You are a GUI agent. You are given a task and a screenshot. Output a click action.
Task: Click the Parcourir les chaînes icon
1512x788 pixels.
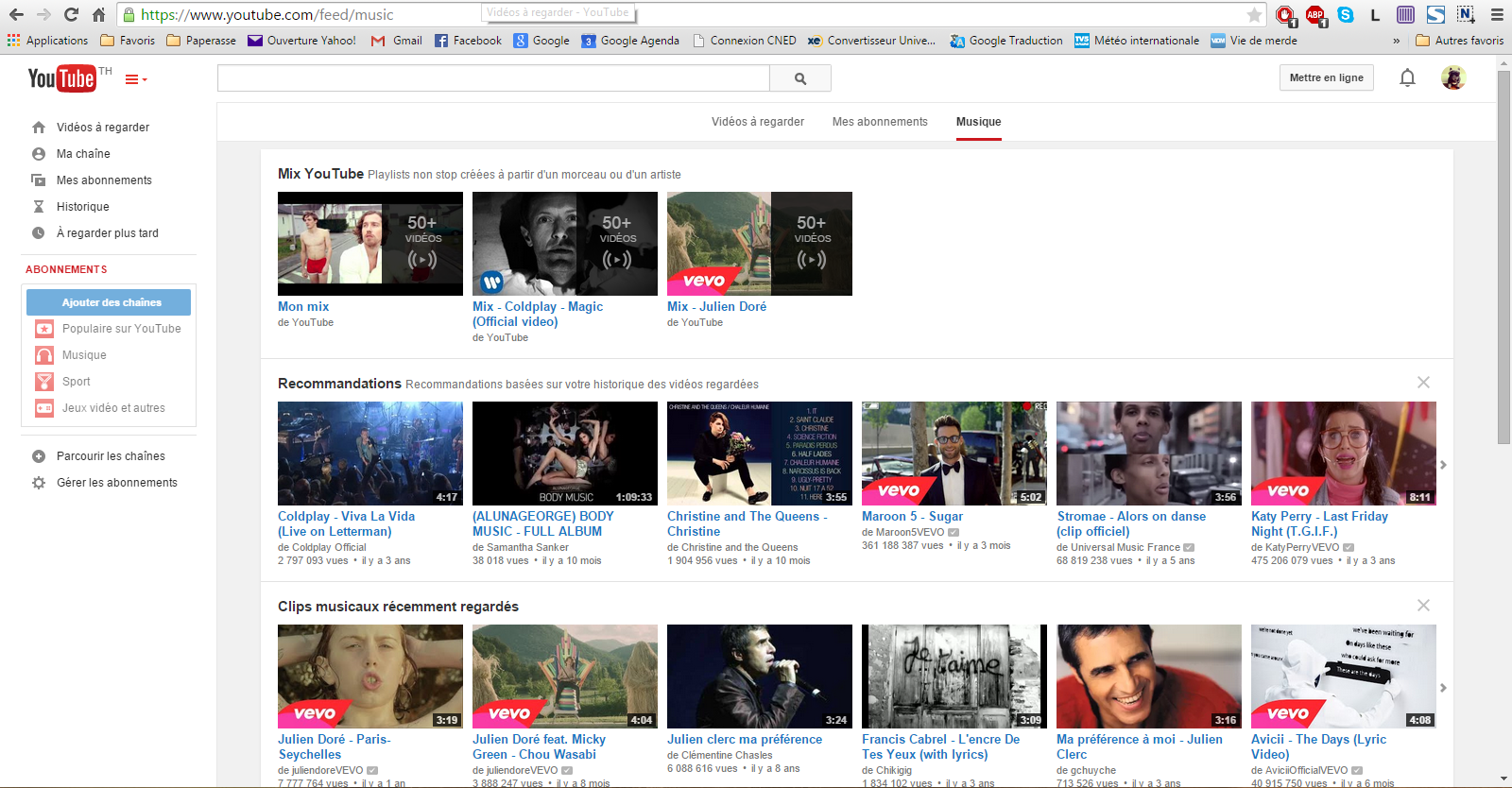tap(39, 456)
